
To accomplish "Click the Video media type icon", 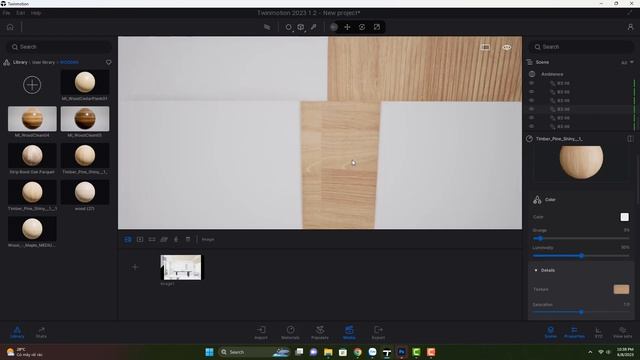I will point(140,240).
